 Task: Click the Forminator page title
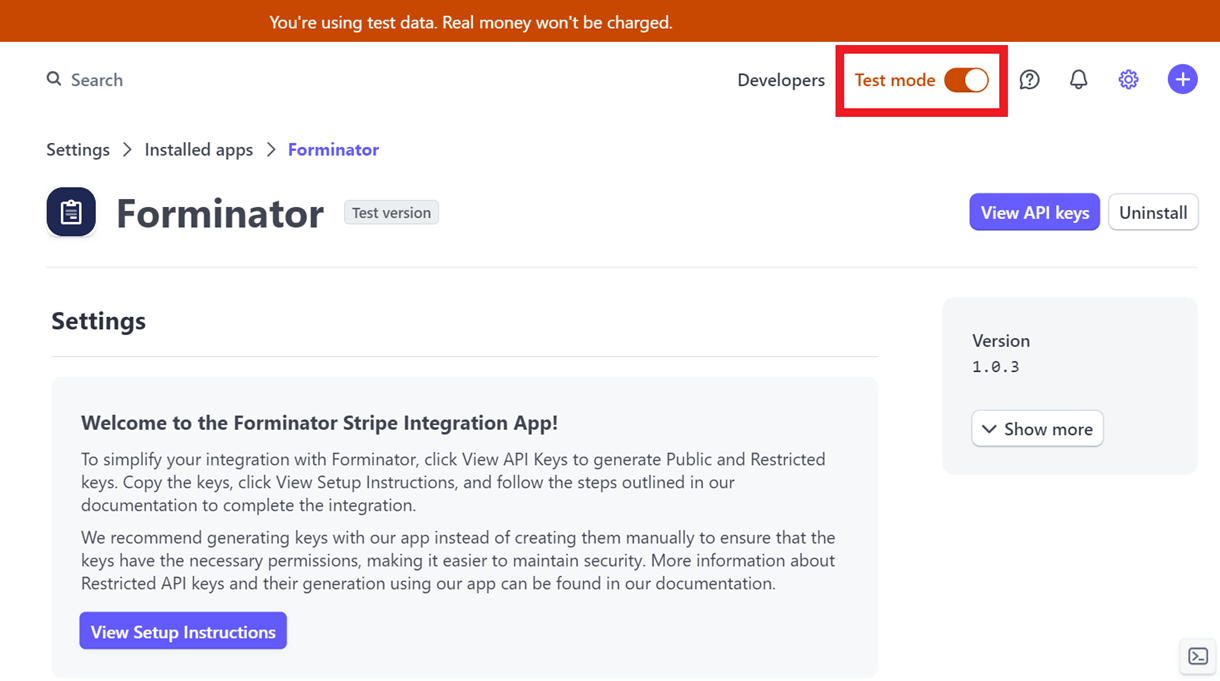click(x=220, y=213)
